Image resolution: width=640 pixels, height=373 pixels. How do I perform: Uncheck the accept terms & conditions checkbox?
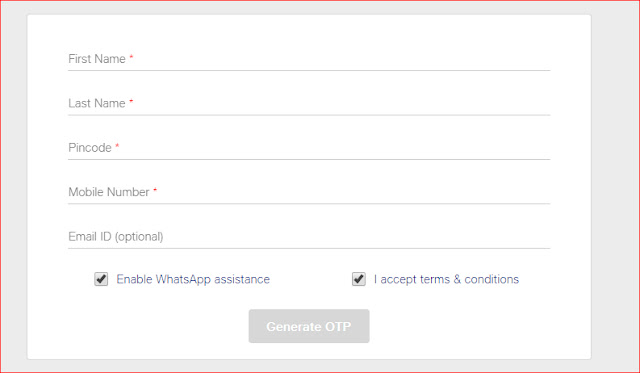(x=359, y=279)
